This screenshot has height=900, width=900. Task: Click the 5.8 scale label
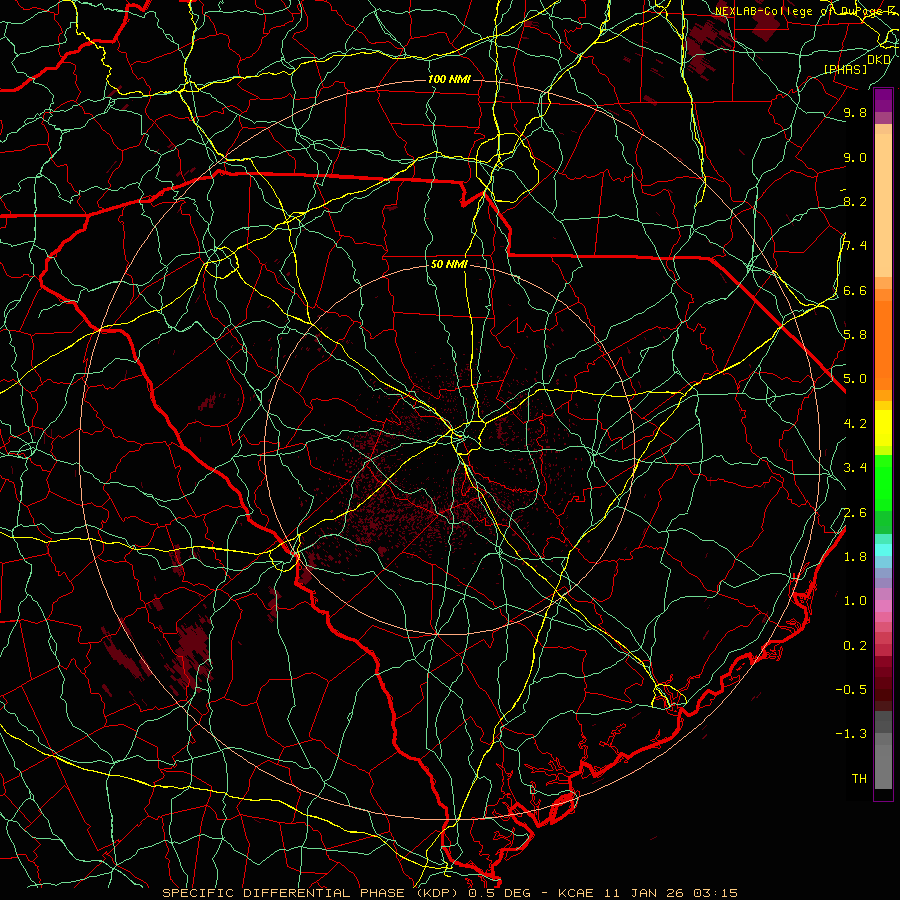[855, 334]
